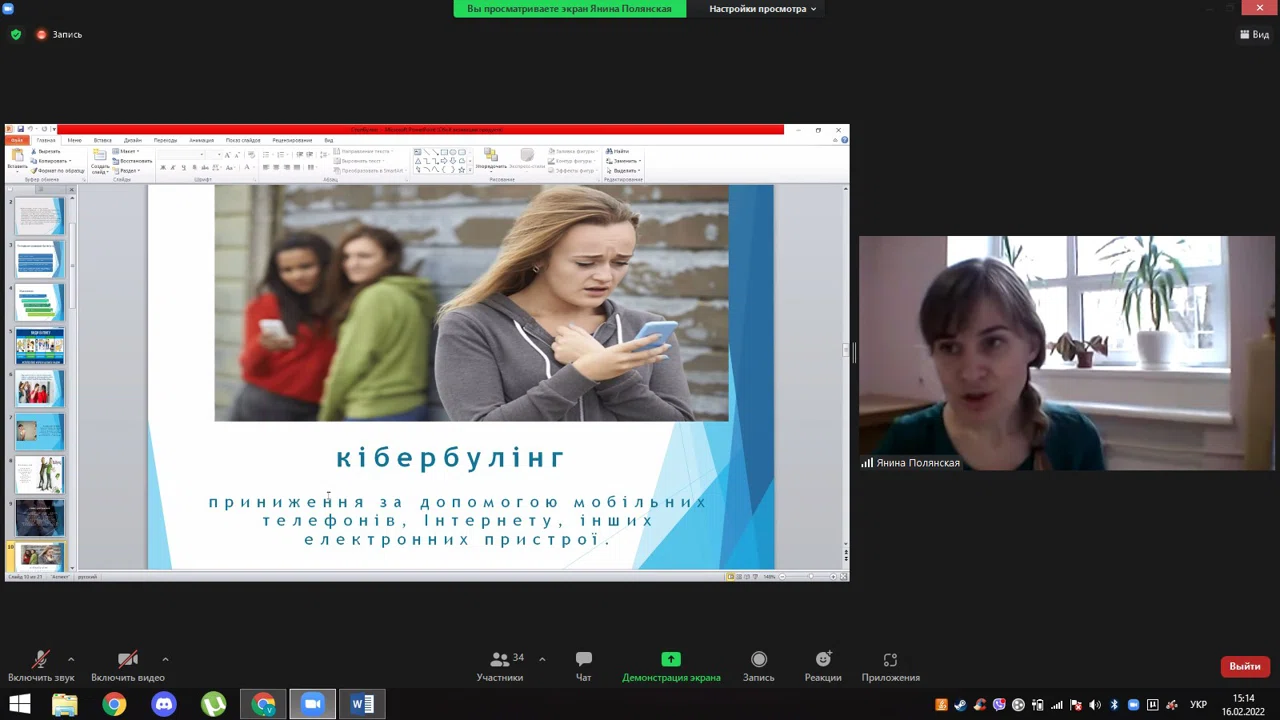Open the Reactions menu

click(x=823, y=666)
